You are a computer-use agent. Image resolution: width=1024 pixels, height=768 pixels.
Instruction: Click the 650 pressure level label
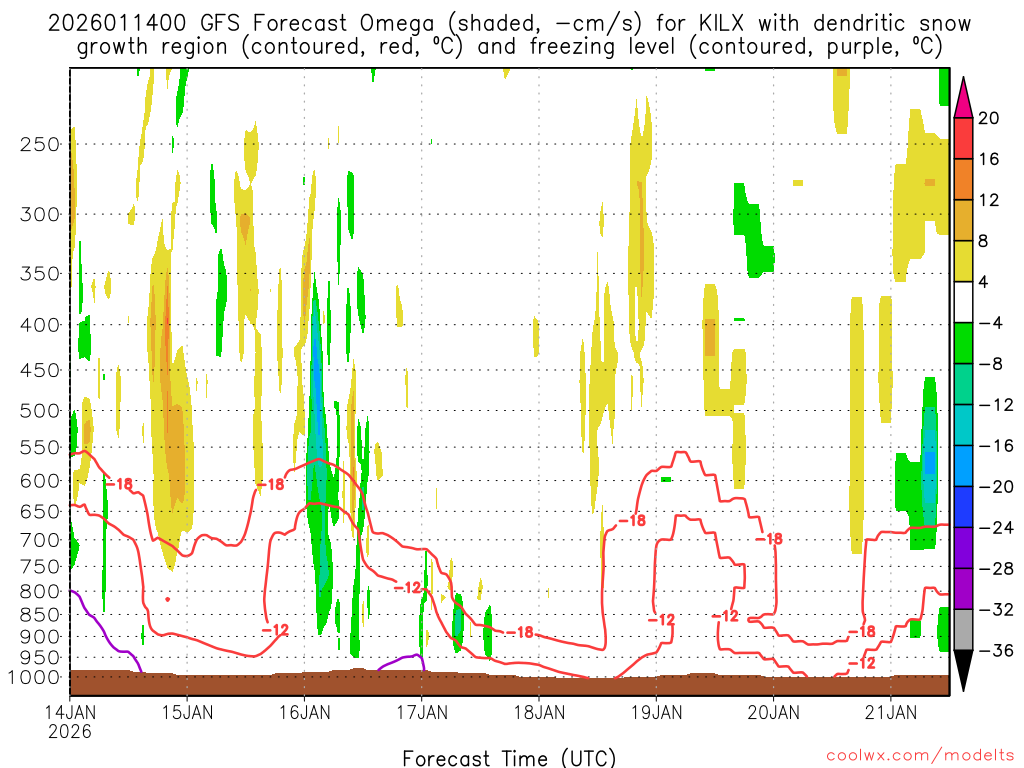coord(40,511)
